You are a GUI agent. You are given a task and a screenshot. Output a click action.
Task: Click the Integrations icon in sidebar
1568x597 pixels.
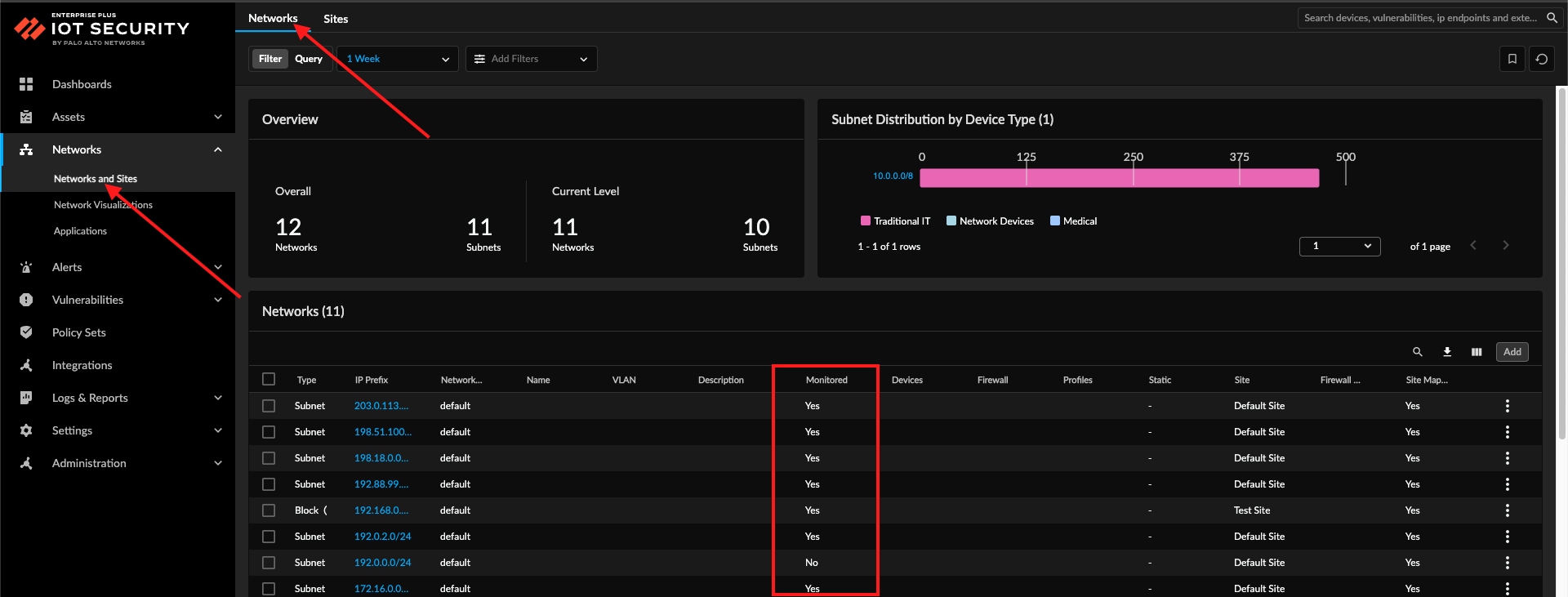point(26,365)
